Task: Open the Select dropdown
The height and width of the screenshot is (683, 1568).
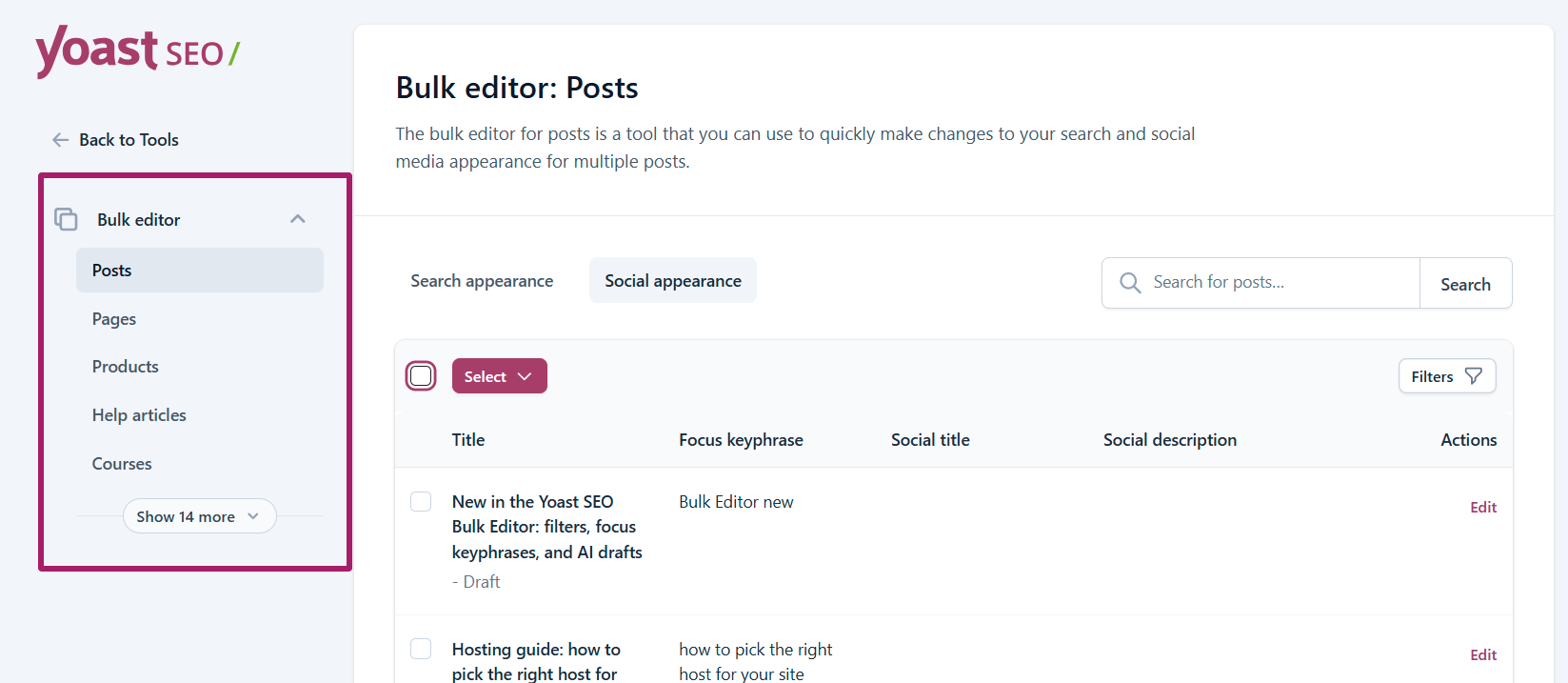Action: click(499, 376)
